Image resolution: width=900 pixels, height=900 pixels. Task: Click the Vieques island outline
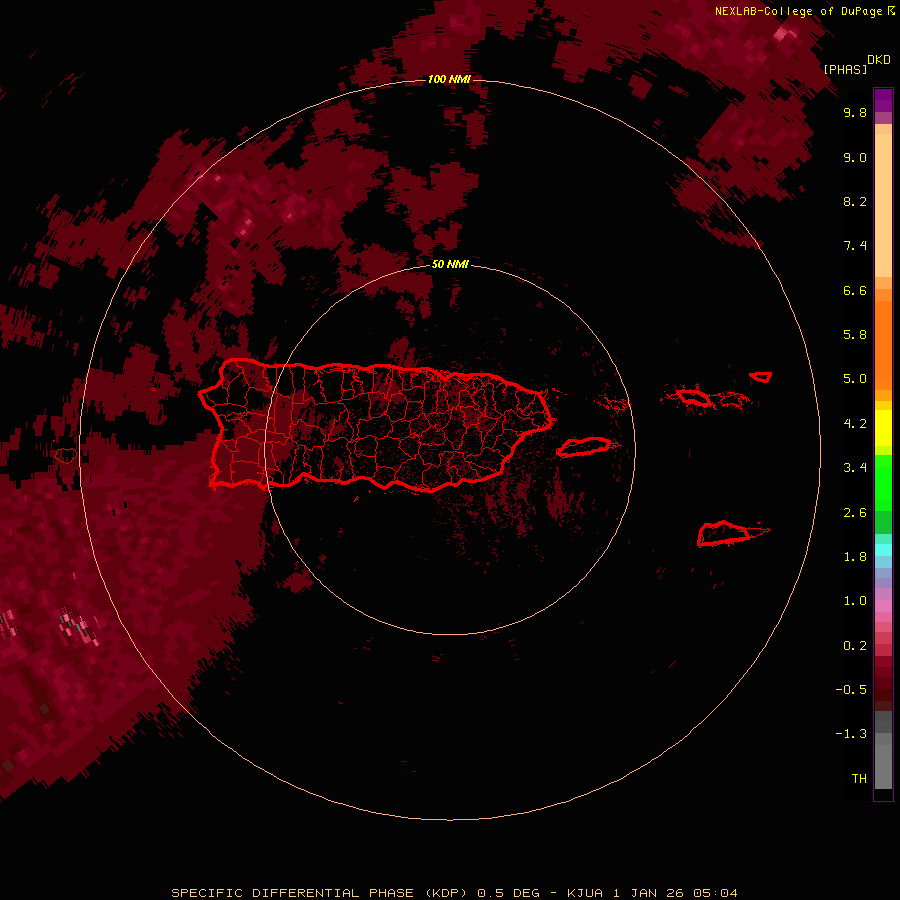tap(584, 447)
